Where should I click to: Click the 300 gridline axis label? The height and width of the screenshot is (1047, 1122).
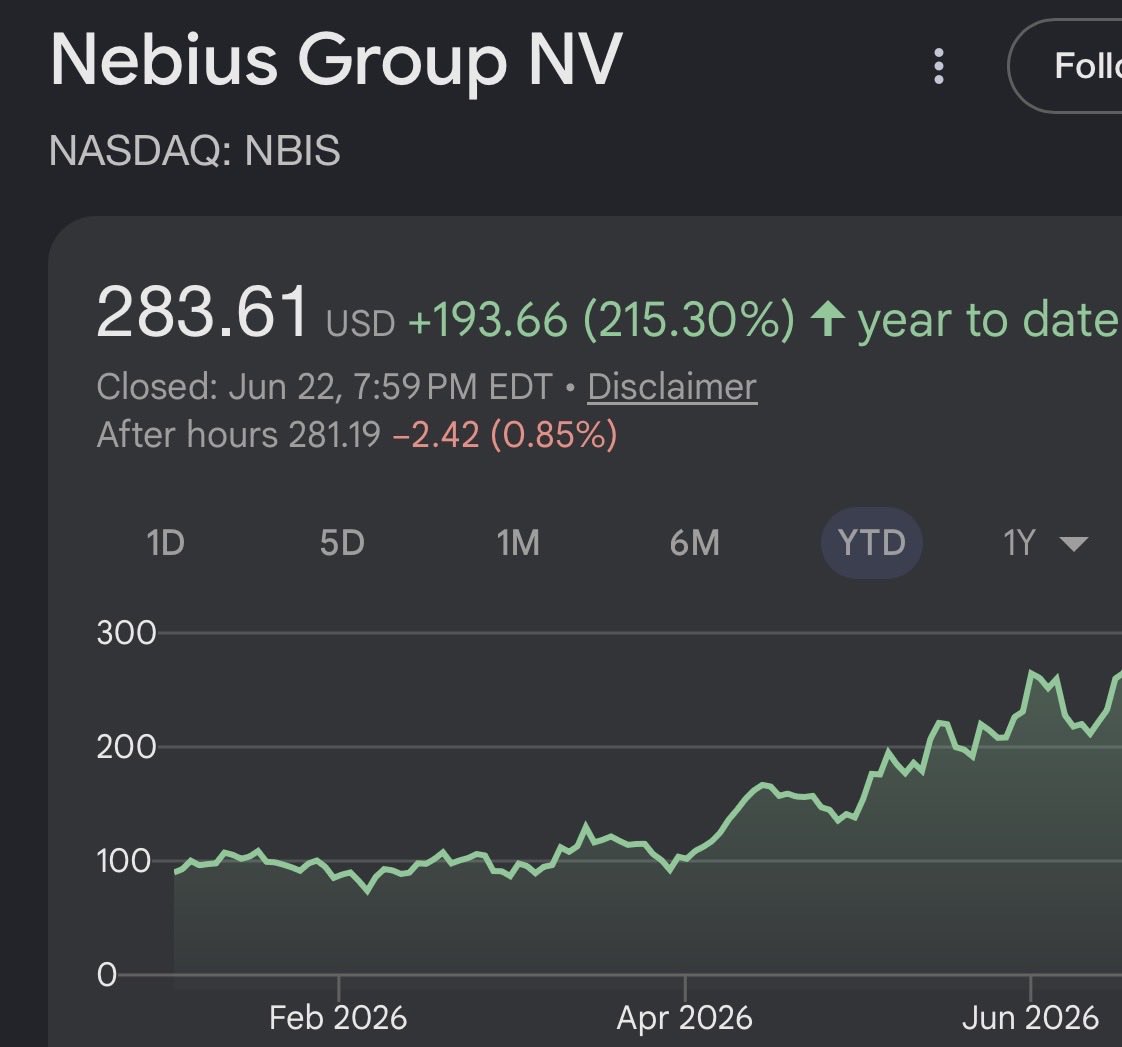coord(127,633)
